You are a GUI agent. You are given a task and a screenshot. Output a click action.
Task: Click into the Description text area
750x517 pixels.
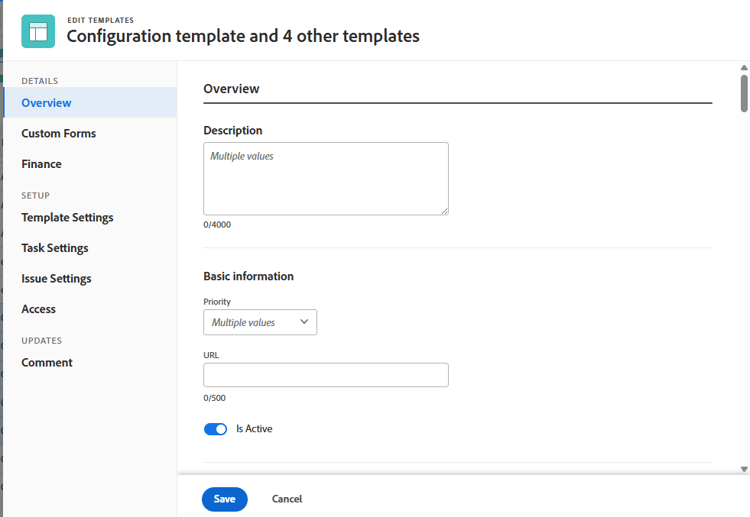325,178
